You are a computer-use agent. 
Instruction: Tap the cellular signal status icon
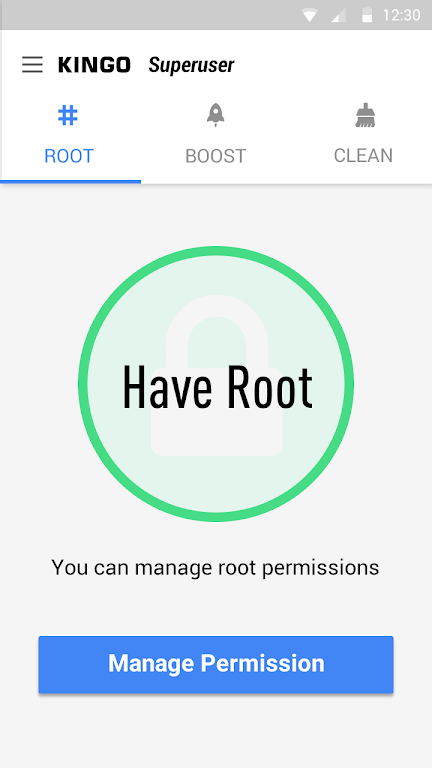[338, 16]
